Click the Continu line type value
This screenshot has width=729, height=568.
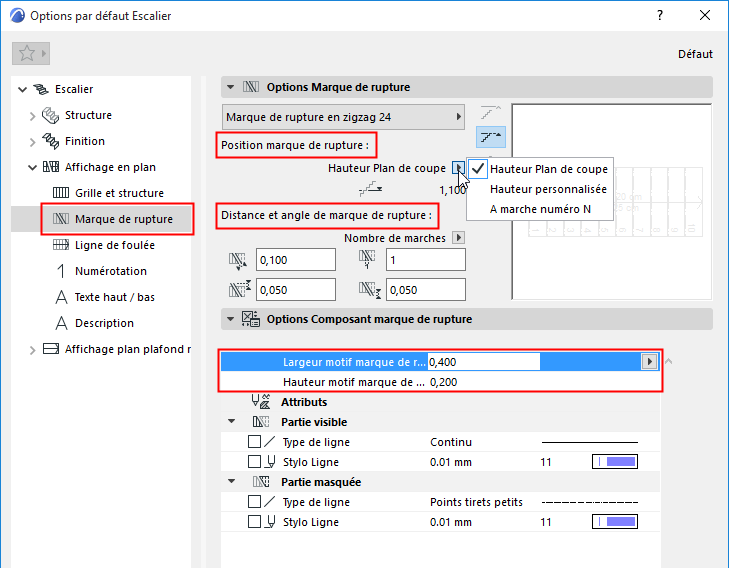point(451,442)
